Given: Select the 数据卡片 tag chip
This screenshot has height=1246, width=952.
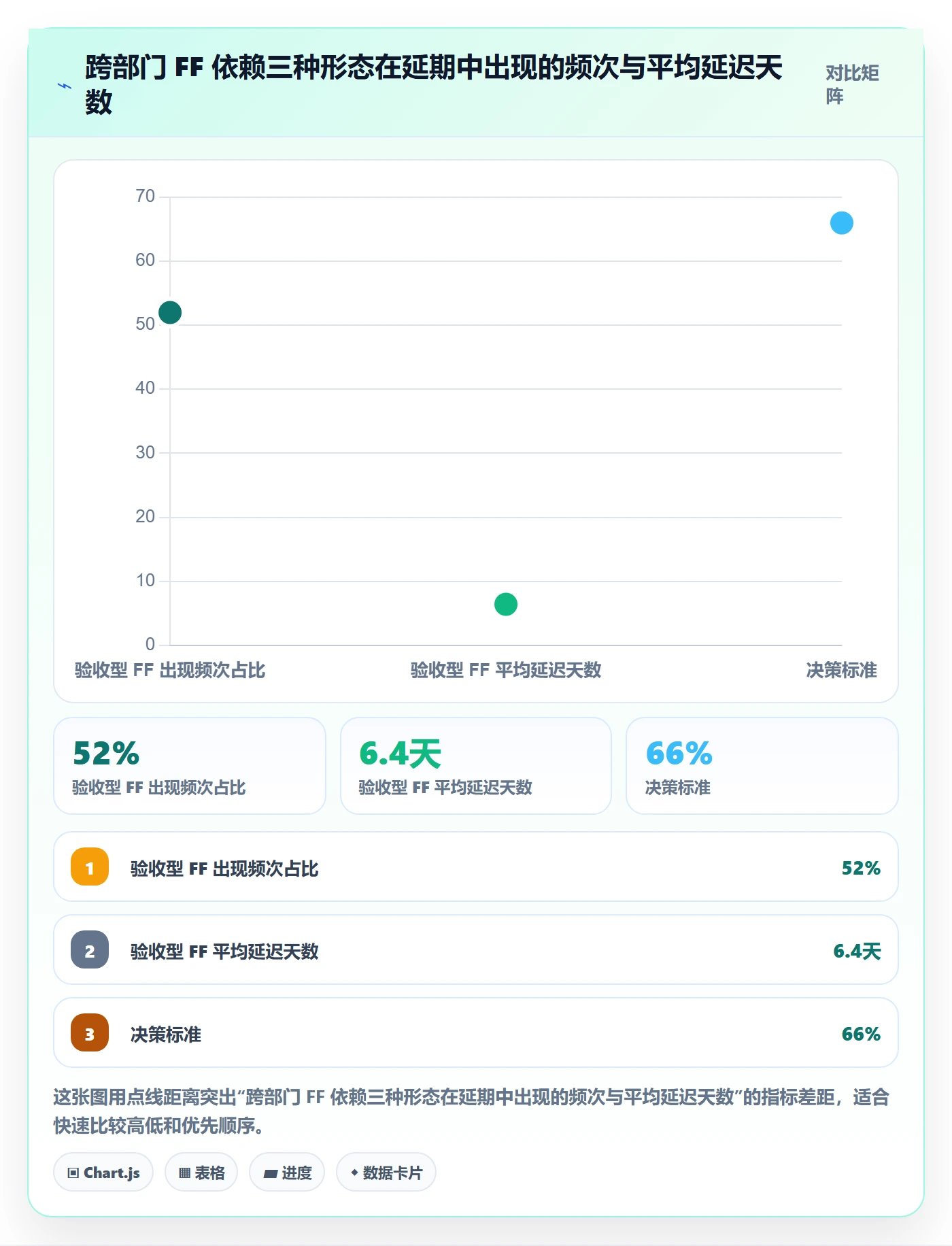Looking at the screenshot, I should pos(386,1173).
